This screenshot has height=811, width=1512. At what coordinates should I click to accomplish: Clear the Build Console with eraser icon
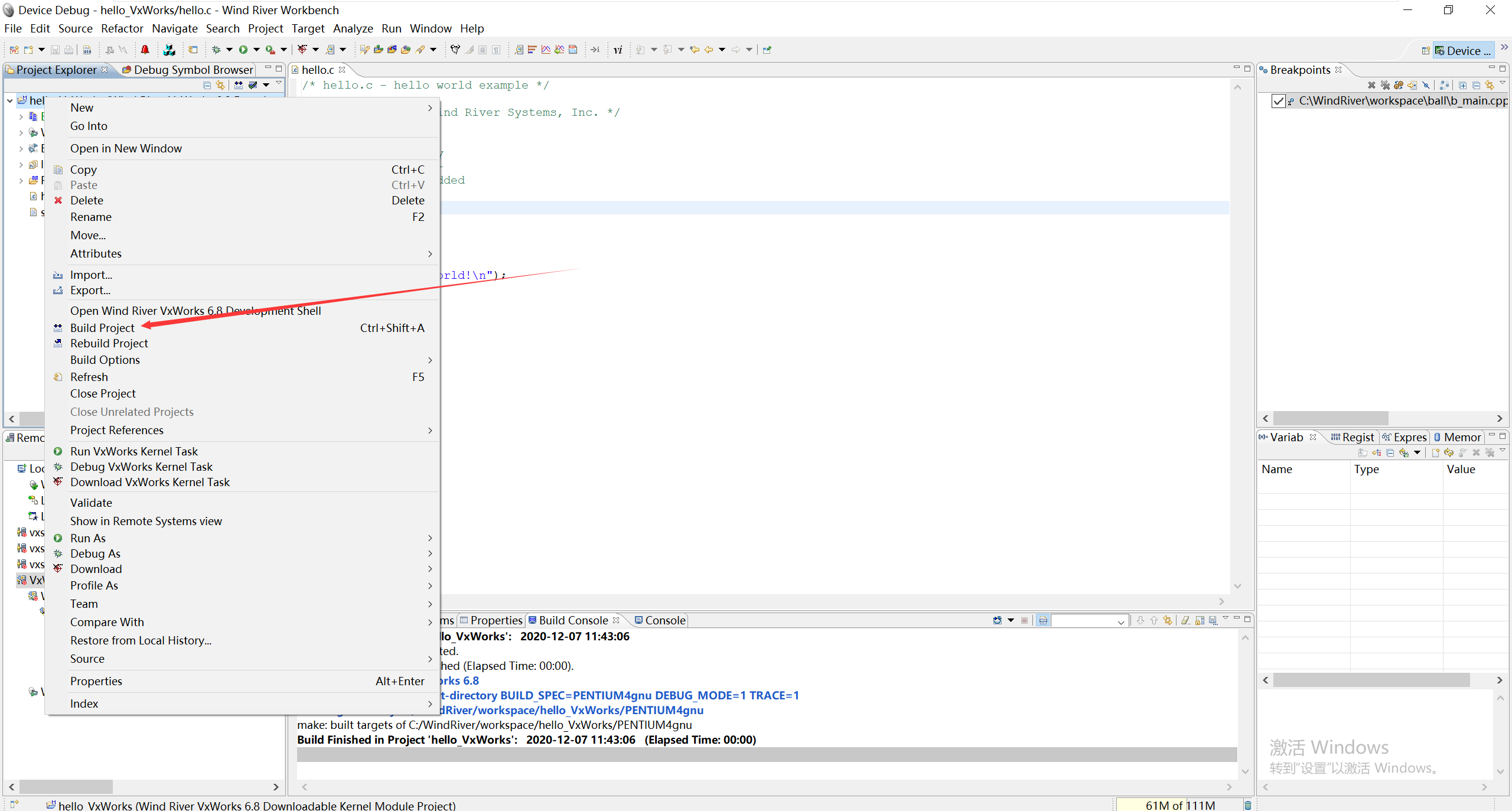1185,620
